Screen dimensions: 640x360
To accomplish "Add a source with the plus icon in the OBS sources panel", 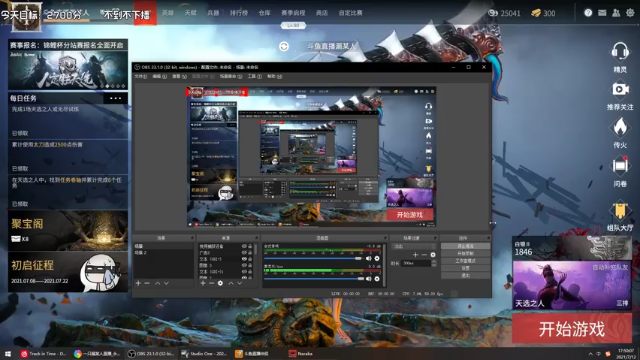I will coord(202,283).
